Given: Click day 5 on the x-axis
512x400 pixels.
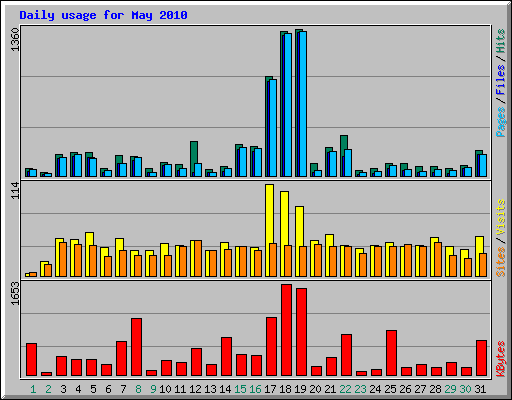Looking at the screenshot, I should (x=93, y=389).
